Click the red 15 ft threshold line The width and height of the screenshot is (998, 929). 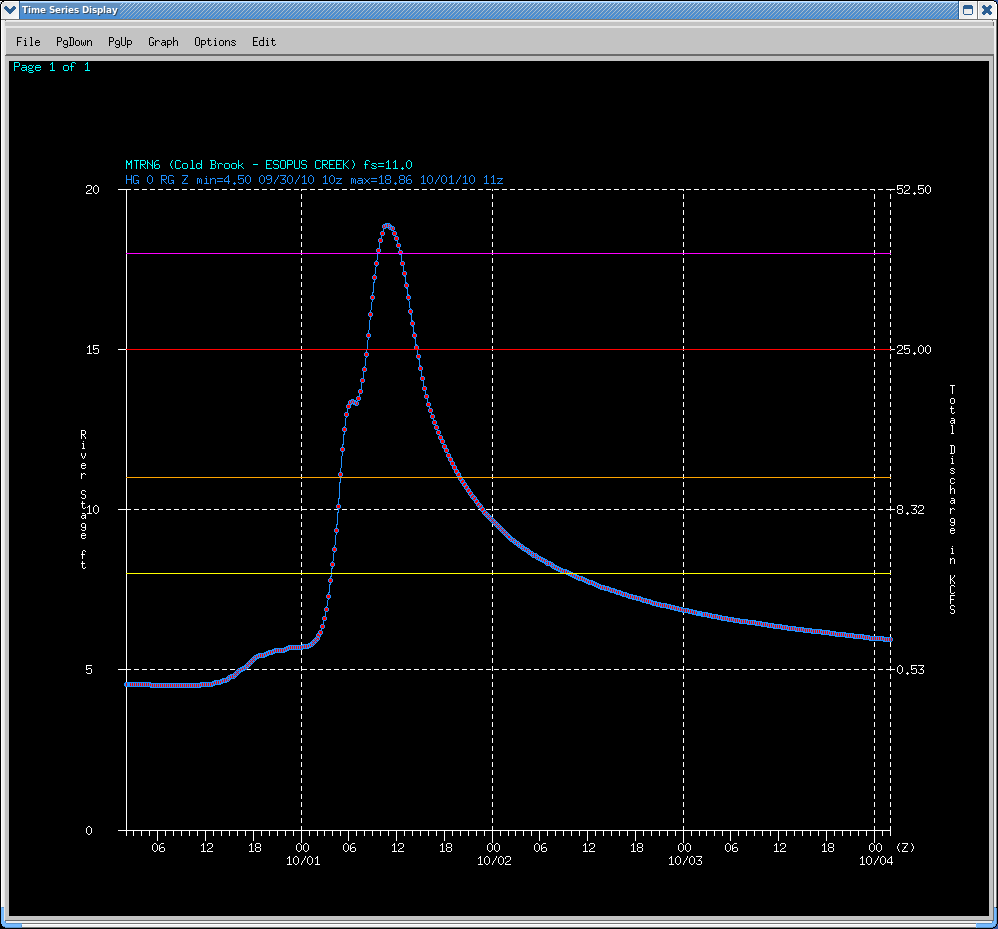point(509,349)
